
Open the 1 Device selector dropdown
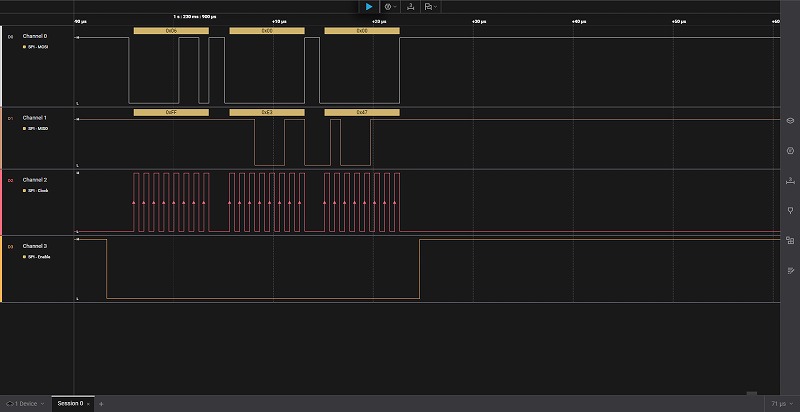pos(24,404)
